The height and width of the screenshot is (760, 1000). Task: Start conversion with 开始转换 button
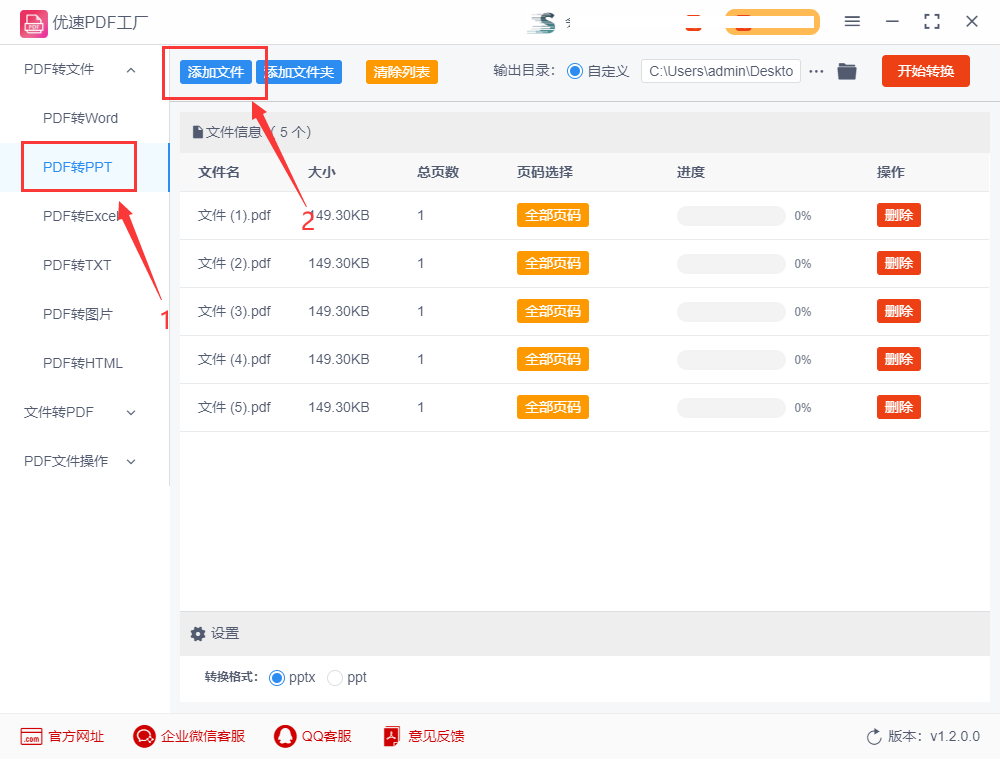(925, 71)
